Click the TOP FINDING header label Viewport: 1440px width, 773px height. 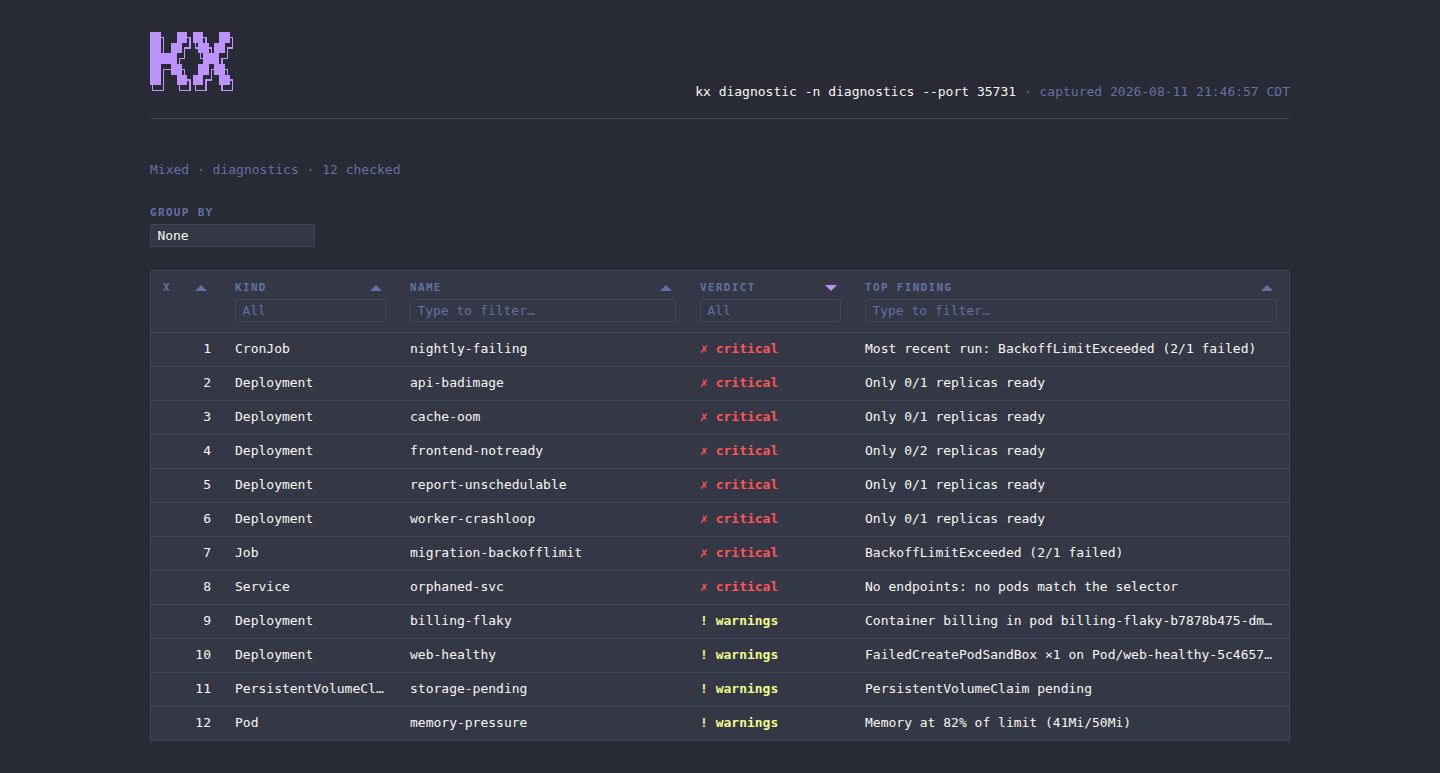(x=908, y=287)
